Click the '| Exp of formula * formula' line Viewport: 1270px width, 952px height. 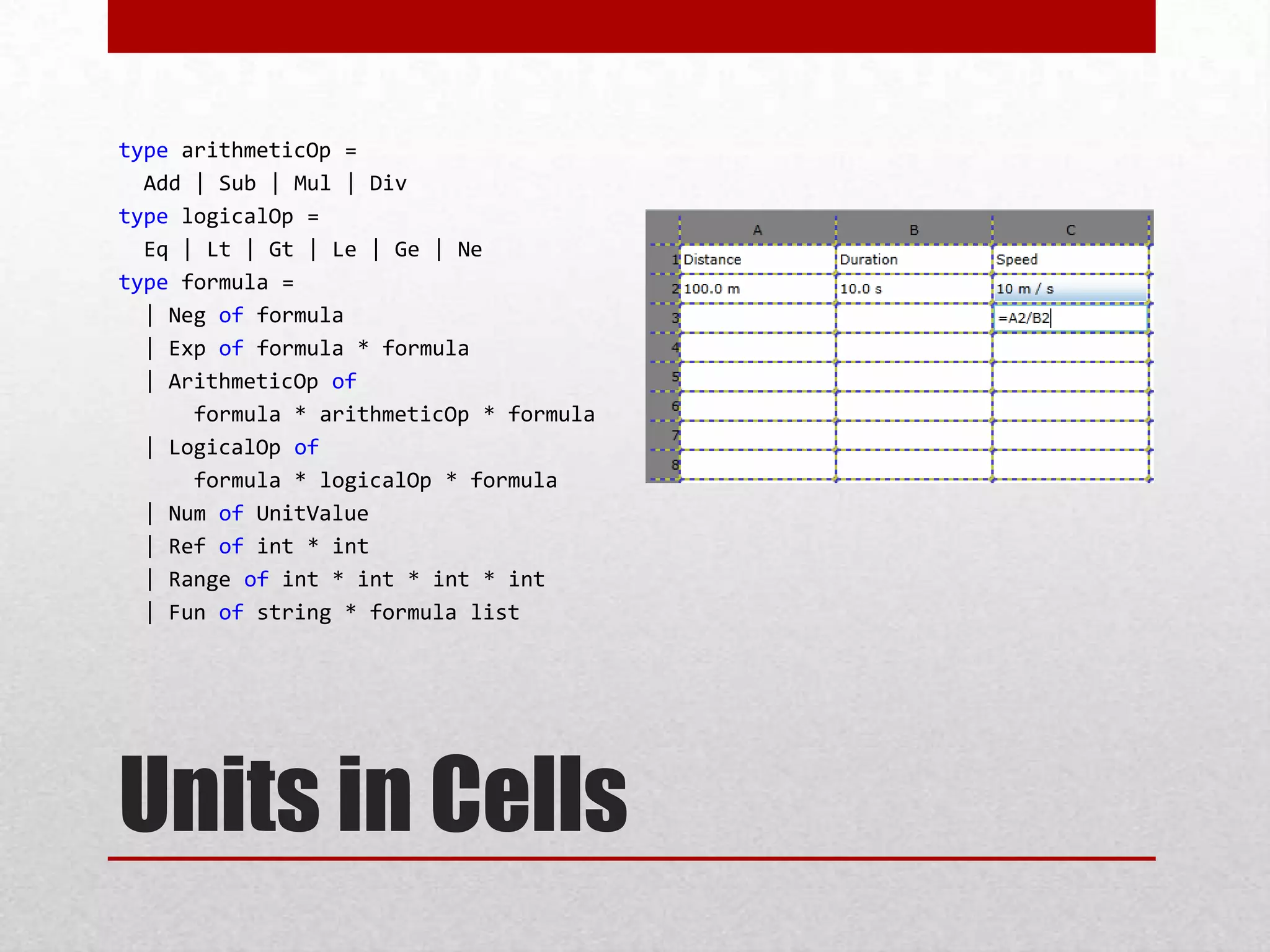307,348
